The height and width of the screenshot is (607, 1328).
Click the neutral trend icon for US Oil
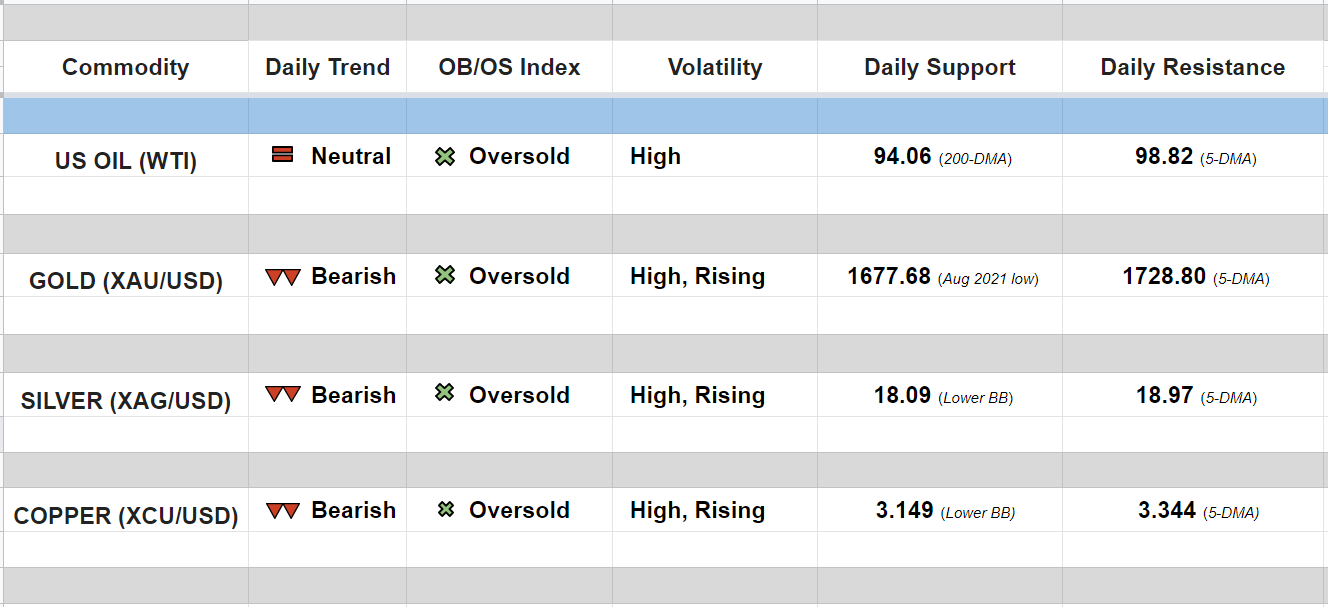(283, 155)
